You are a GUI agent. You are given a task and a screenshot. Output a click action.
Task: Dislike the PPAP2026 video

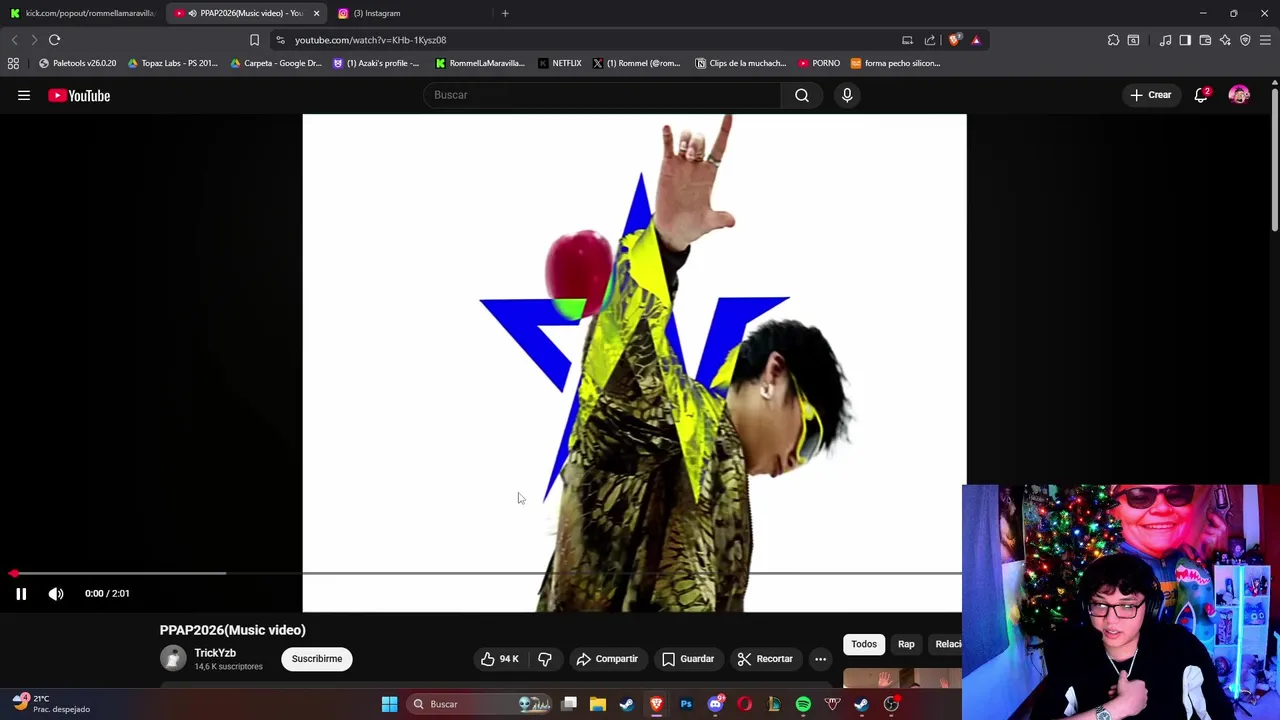(545, 659)
